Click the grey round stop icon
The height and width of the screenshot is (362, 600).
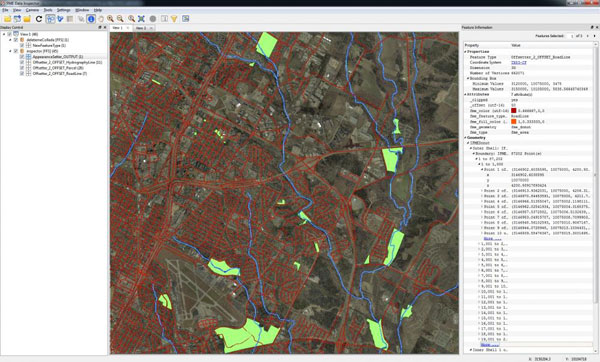click(153, 19)
